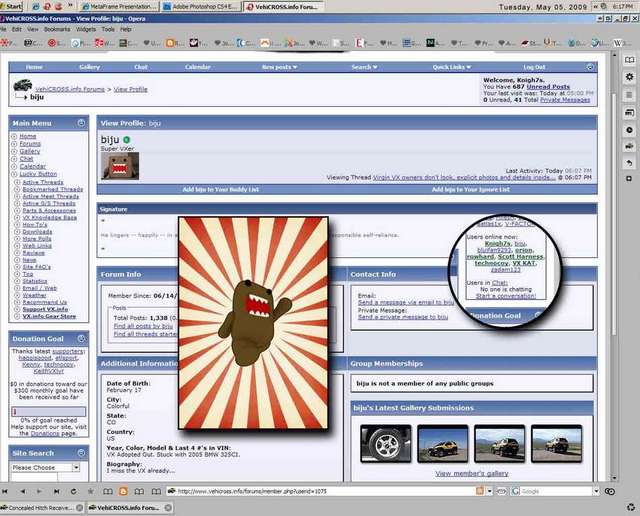Open the Search dropdown in navbar
This screenshot has width=640, height=516.
tap(364, 67)
